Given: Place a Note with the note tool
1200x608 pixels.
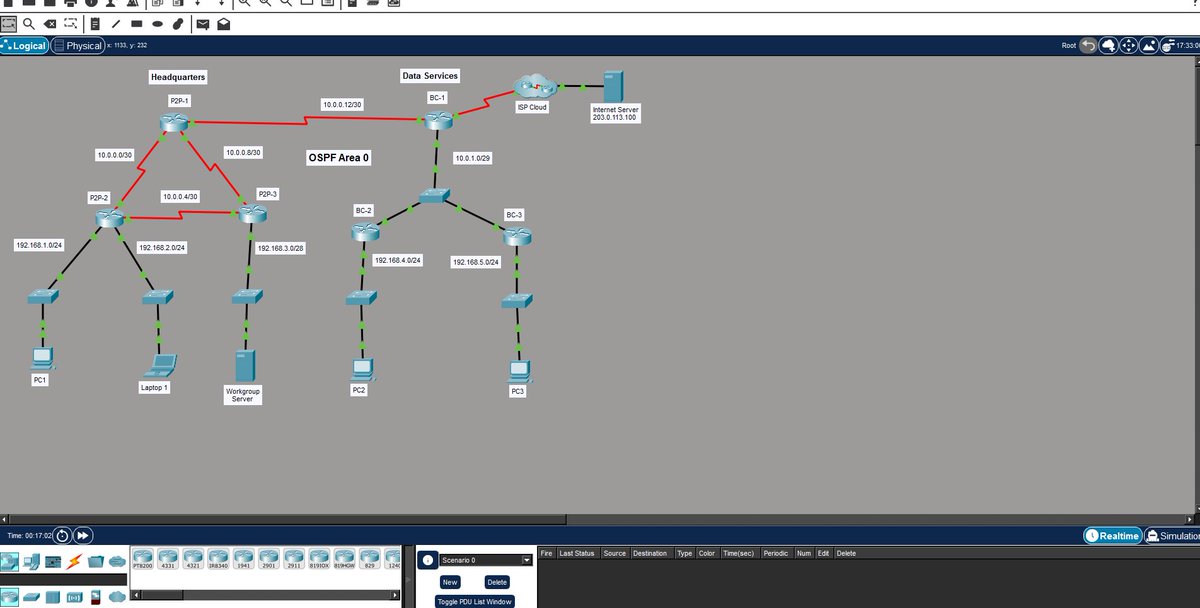Looking at the screenshot, I should tap(97, 23).
